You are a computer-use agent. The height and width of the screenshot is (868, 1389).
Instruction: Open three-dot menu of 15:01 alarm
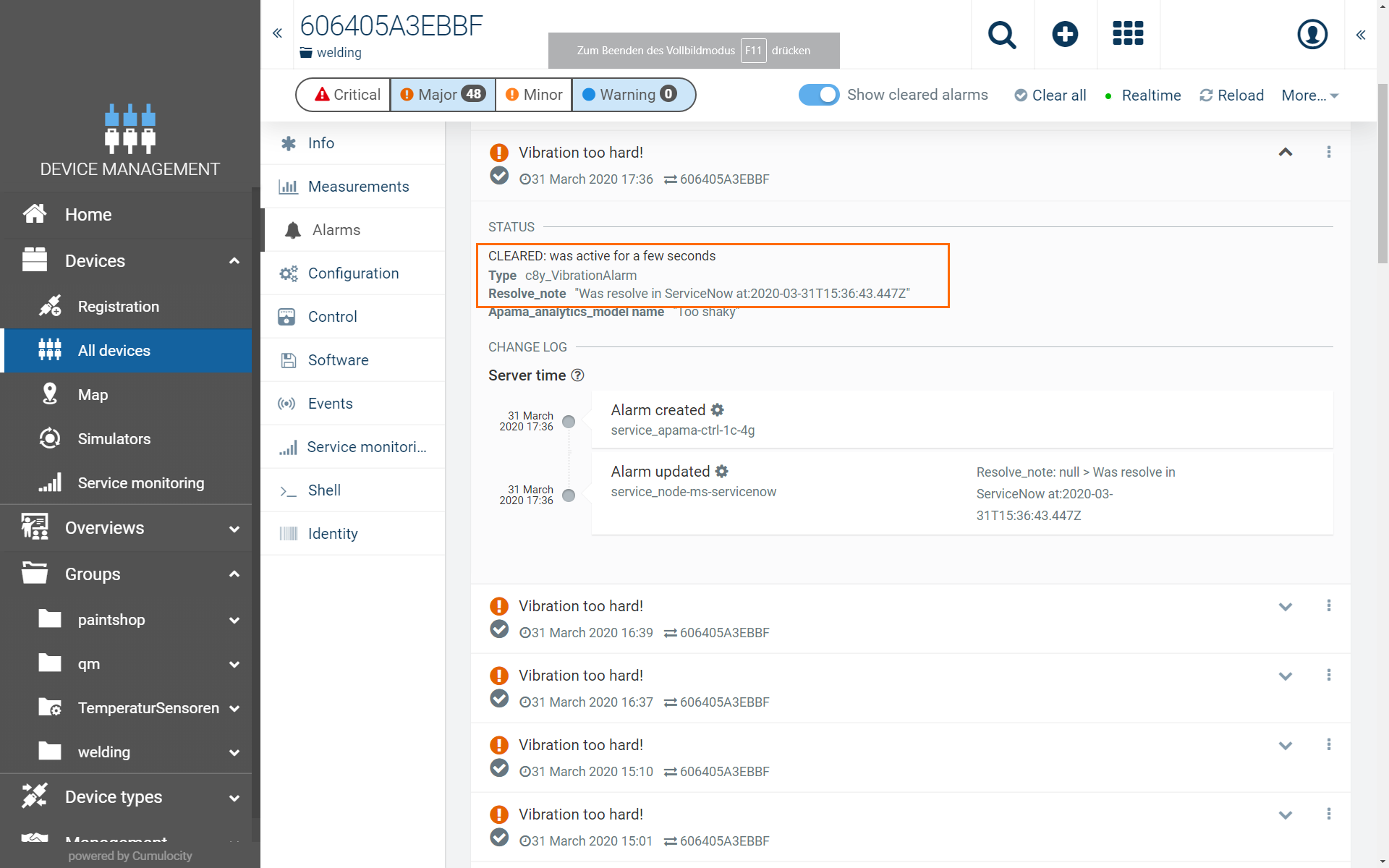[x=1329, y=814]
